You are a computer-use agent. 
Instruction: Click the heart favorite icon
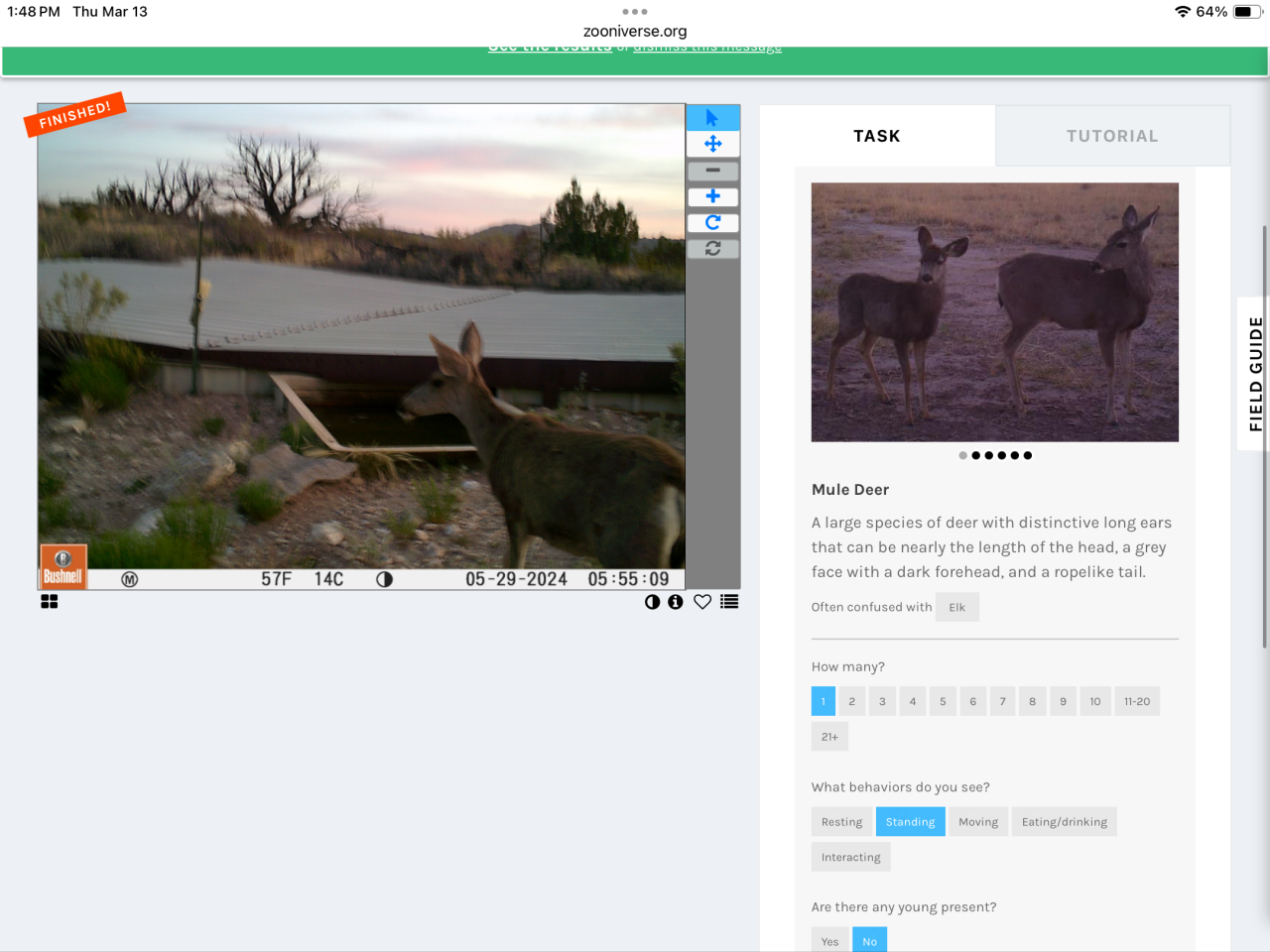[702, 602]
